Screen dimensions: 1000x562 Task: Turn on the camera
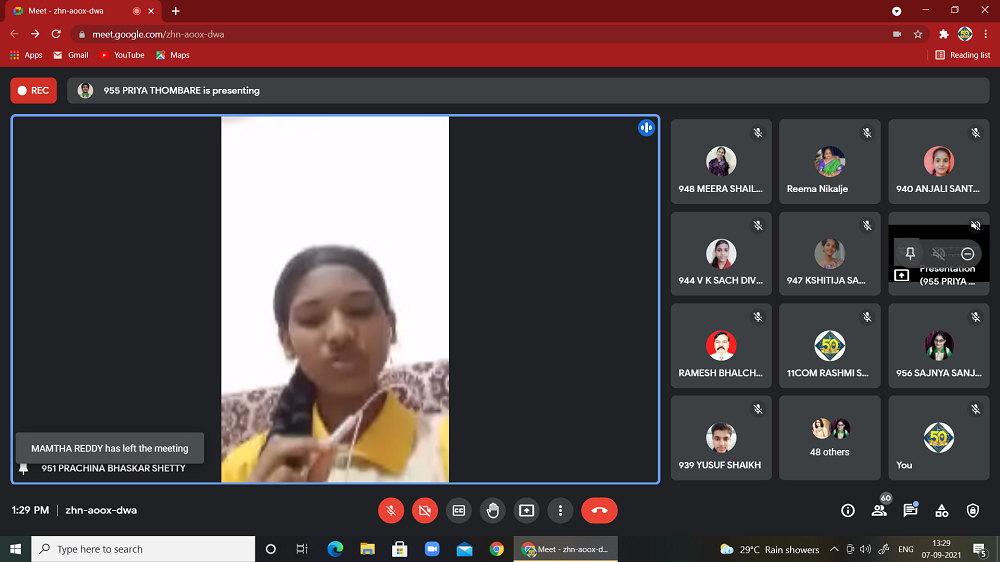(425, 510)
